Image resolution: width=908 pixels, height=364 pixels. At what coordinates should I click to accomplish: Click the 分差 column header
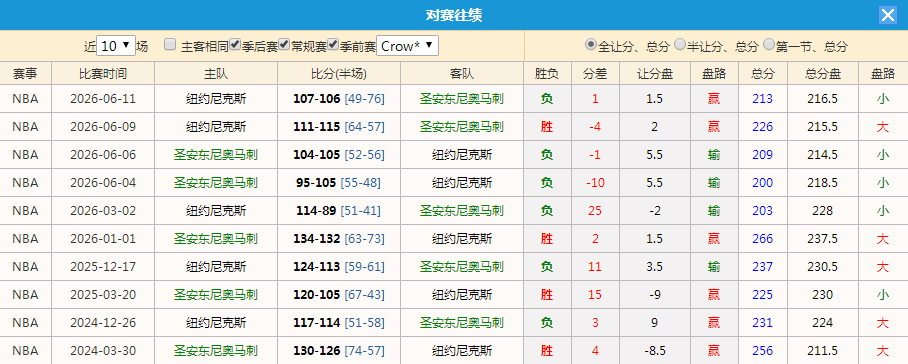[x=595, y=73]
